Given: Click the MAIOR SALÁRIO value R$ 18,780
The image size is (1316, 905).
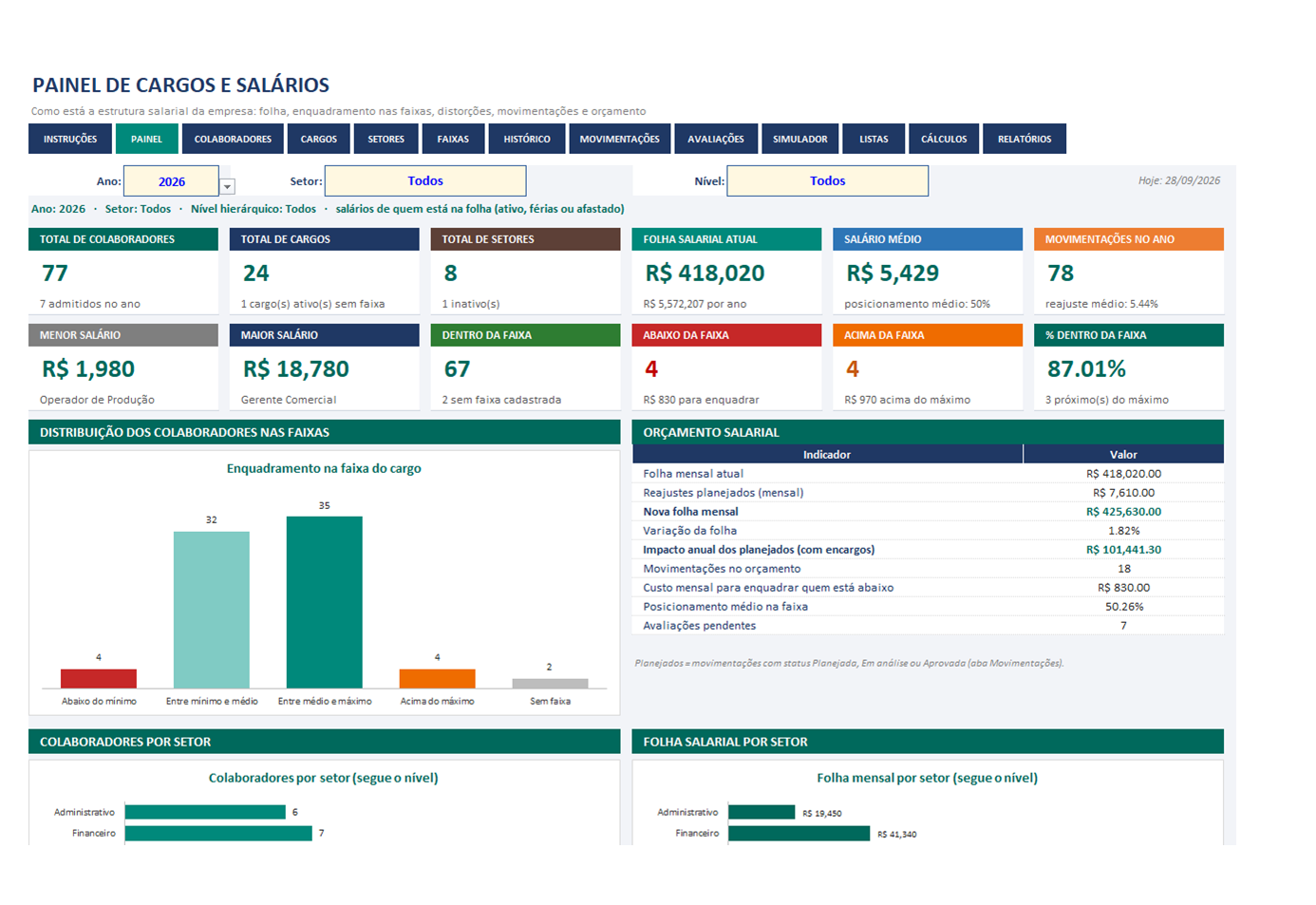Looking at the screenshot, I should pyautogui.click(x=296, y=369).
